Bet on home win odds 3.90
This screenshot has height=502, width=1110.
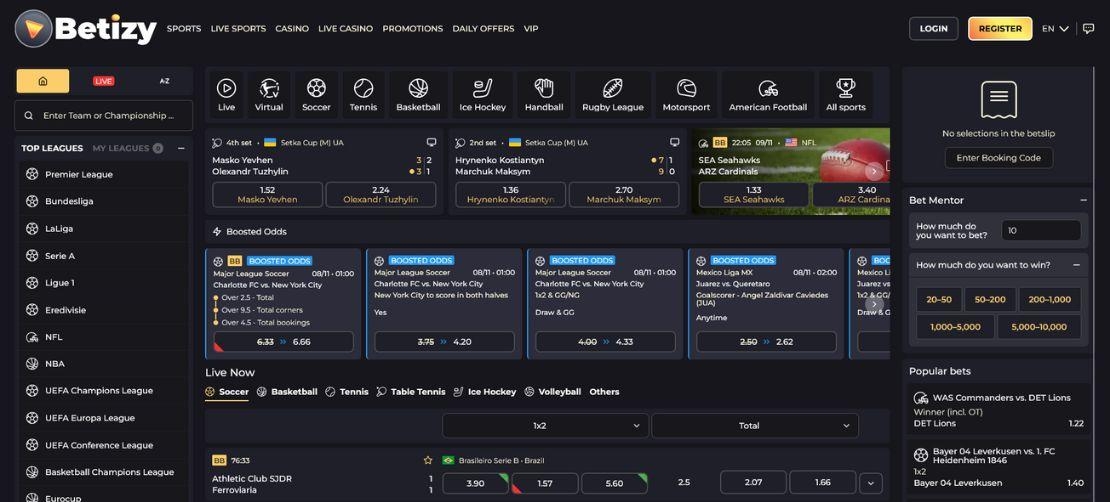coord(476,483)
